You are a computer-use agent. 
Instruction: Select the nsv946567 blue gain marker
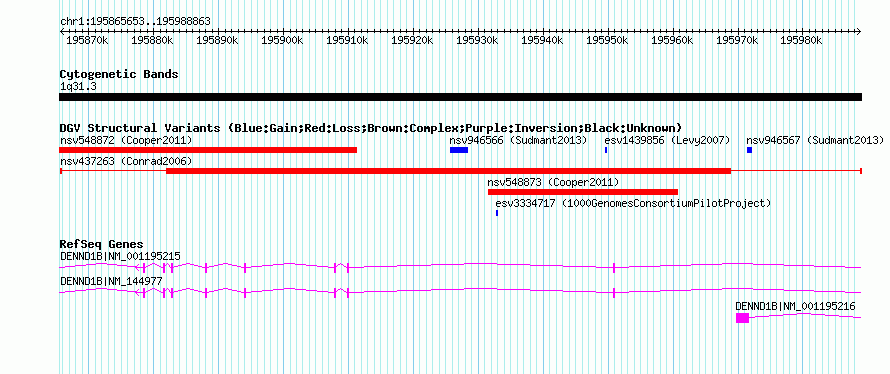[x=749, y=150]
